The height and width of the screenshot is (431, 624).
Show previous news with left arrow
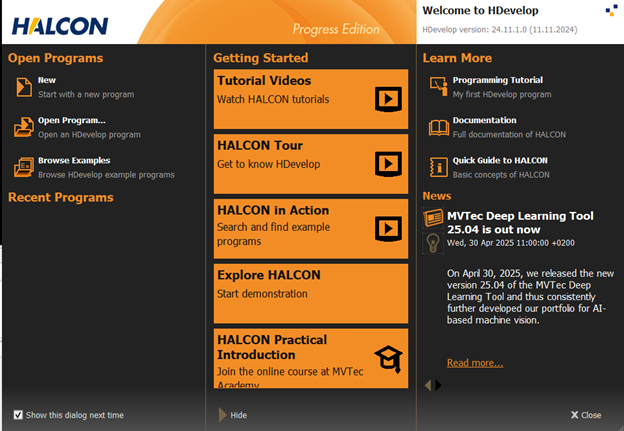click(x=428, y=385)
